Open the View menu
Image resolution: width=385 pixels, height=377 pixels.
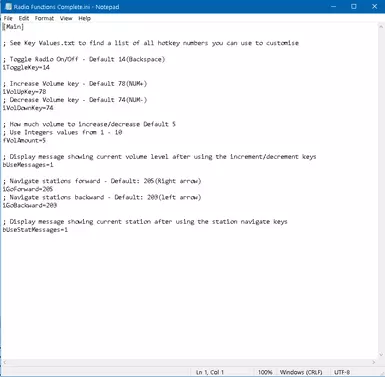(x=66, y=18)
